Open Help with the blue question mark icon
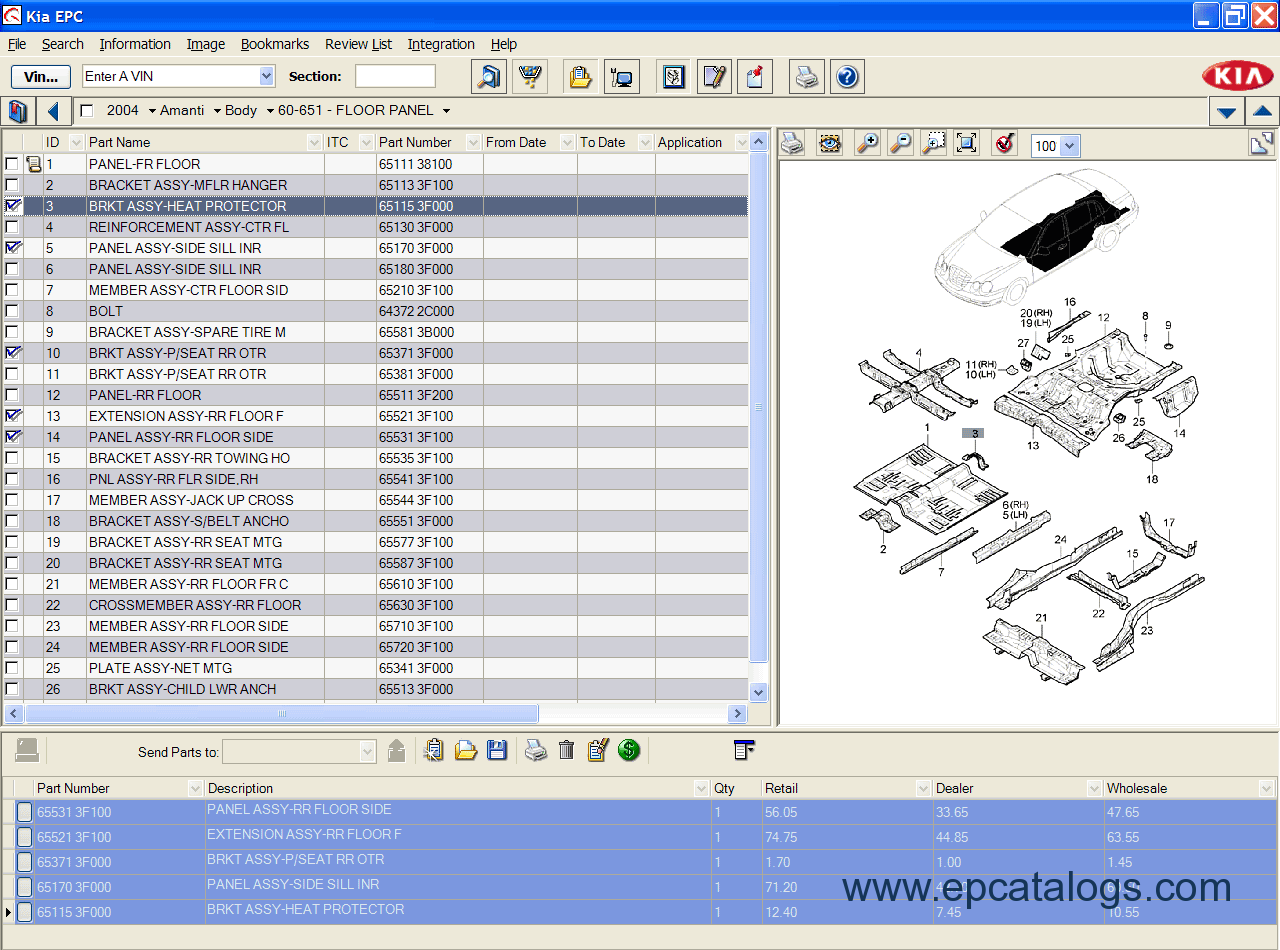The height and width of the screenshot is (950, 1280). pyautogui.click(x=847, y=77)
